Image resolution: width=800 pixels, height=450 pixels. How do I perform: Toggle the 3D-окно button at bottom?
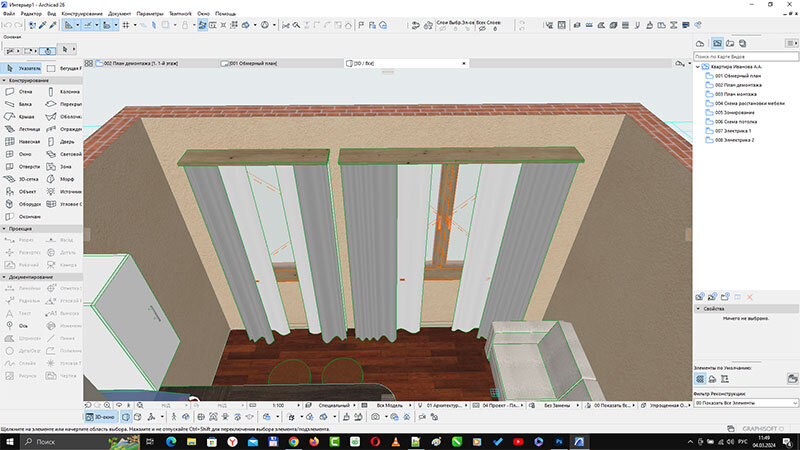pos(100,417)
